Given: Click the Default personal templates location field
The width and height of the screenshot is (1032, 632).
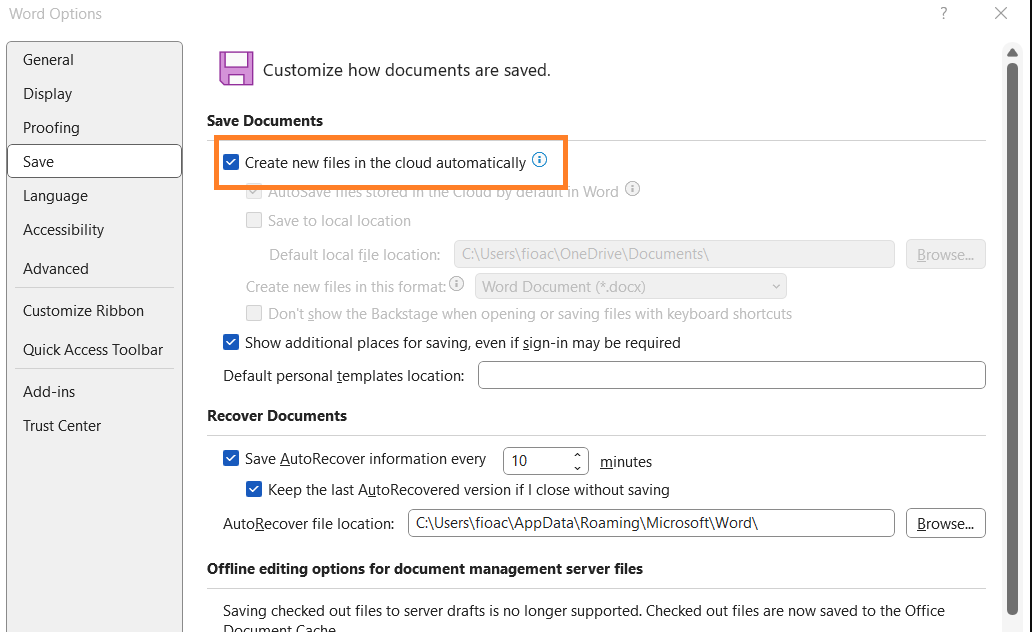Looking at the screenshot, I should 731,376.
